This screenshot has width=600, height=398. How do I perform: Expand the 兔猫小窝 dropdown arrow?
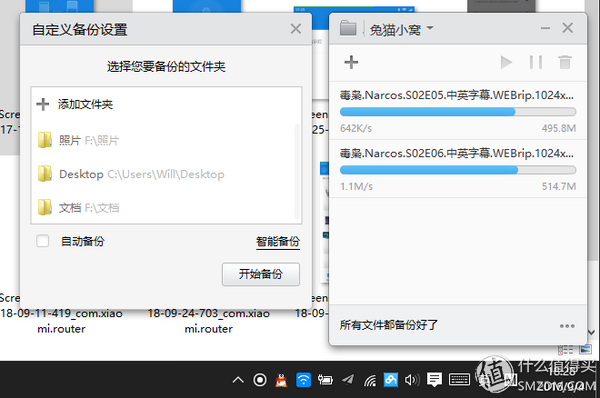point(430,28)
